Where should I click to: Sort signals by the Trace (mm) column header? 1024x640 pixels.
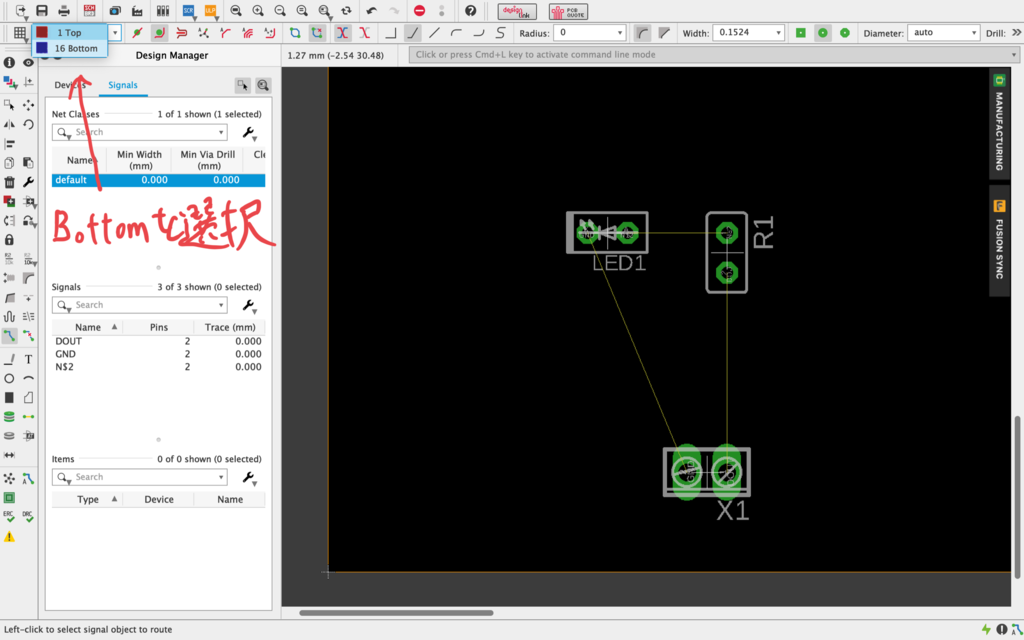[230, 327]
